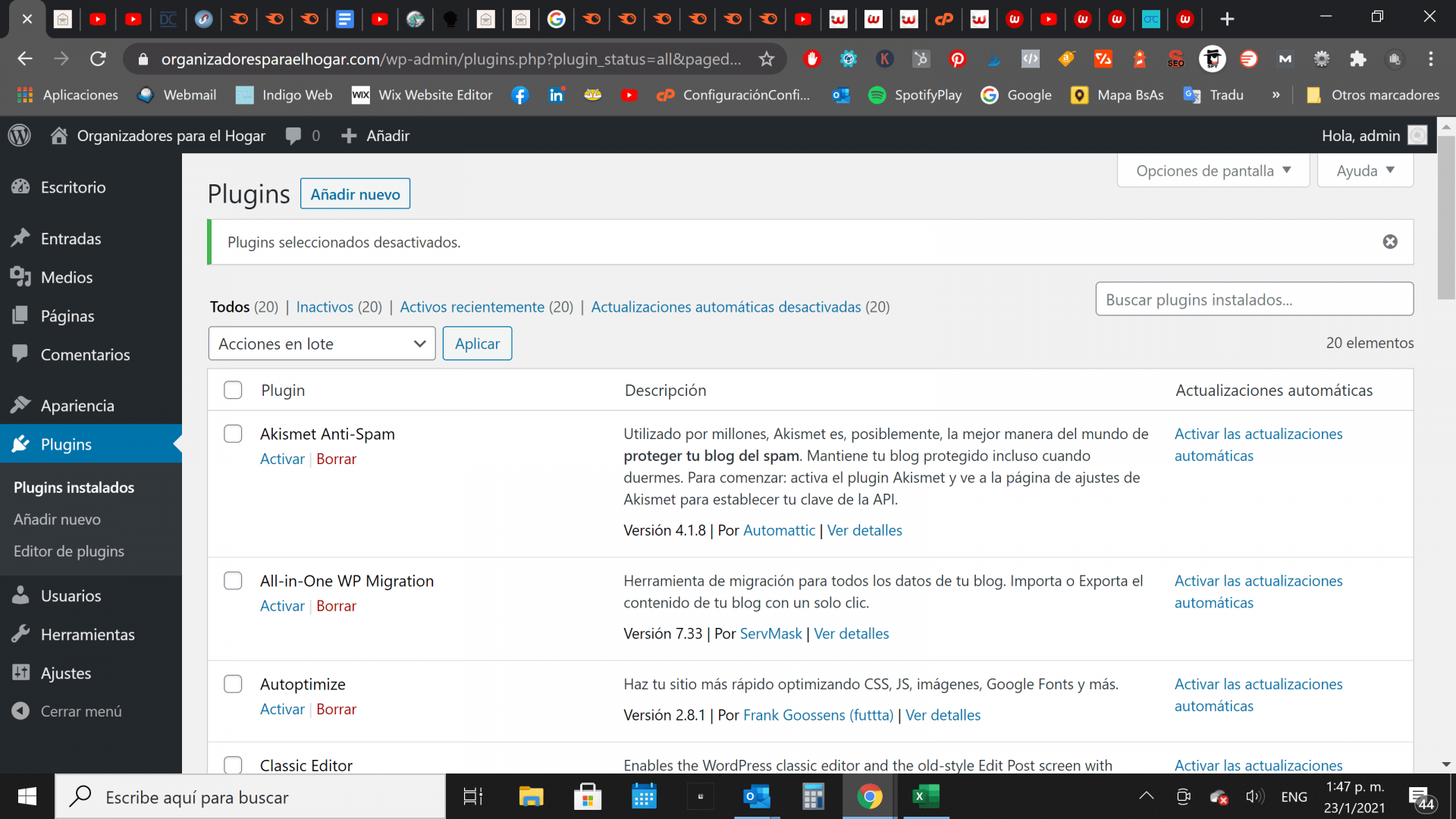This screenshot has width=1456, height=819.
Task: Go to Páginas in sidebar
Action: click(x=67, y=316)
